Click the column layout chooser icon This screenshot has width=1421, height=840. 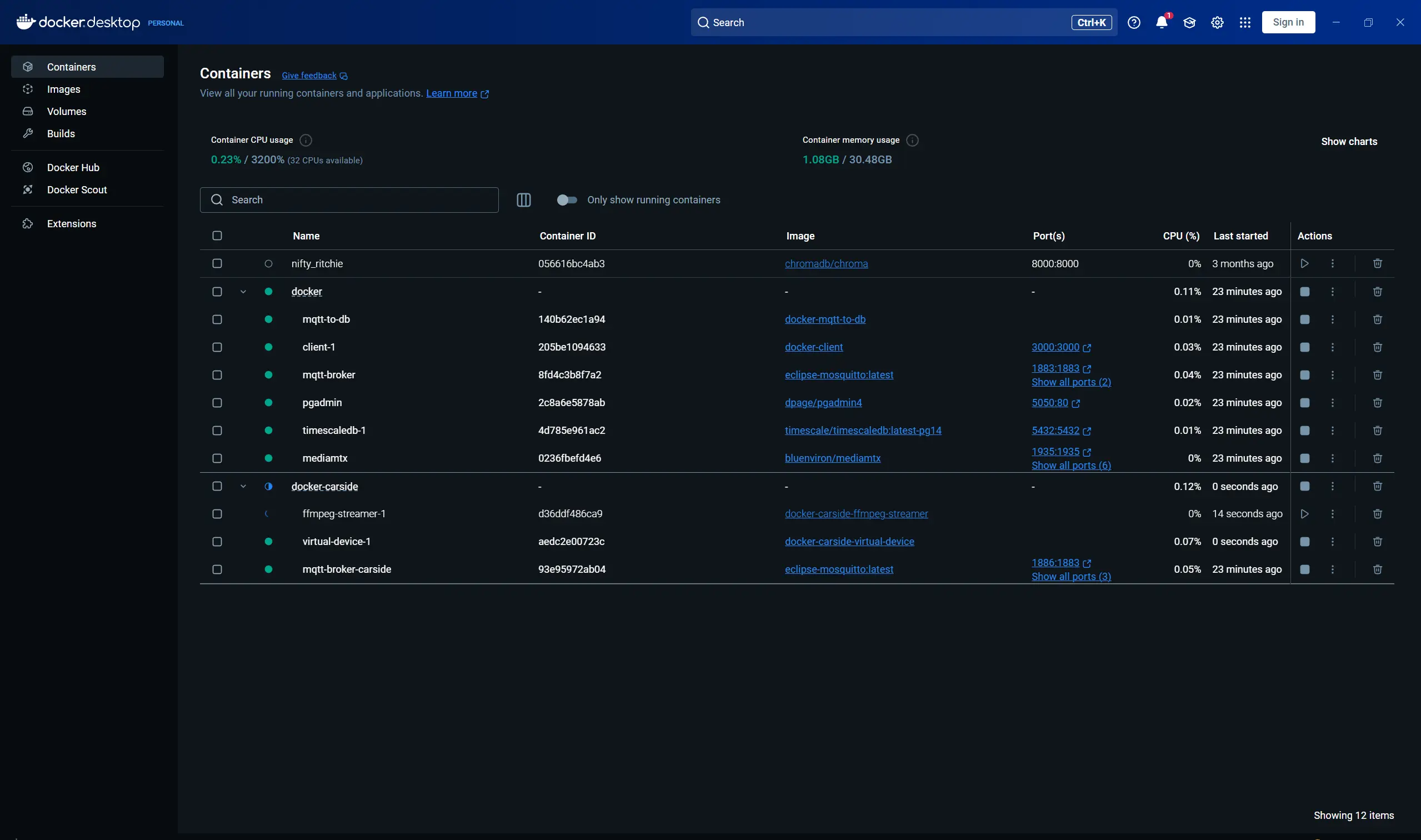(x=523, y=200)
